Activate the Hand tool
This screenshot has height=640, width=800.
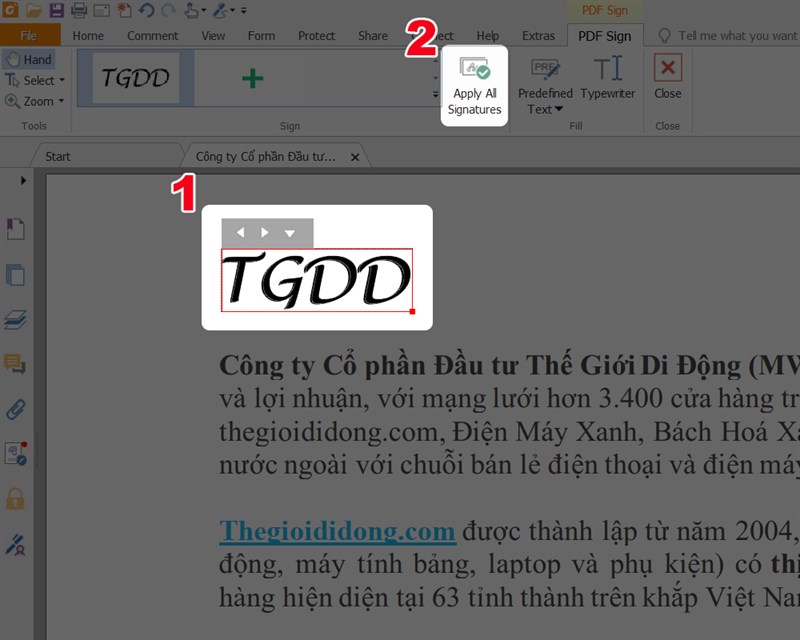[30, 60]
